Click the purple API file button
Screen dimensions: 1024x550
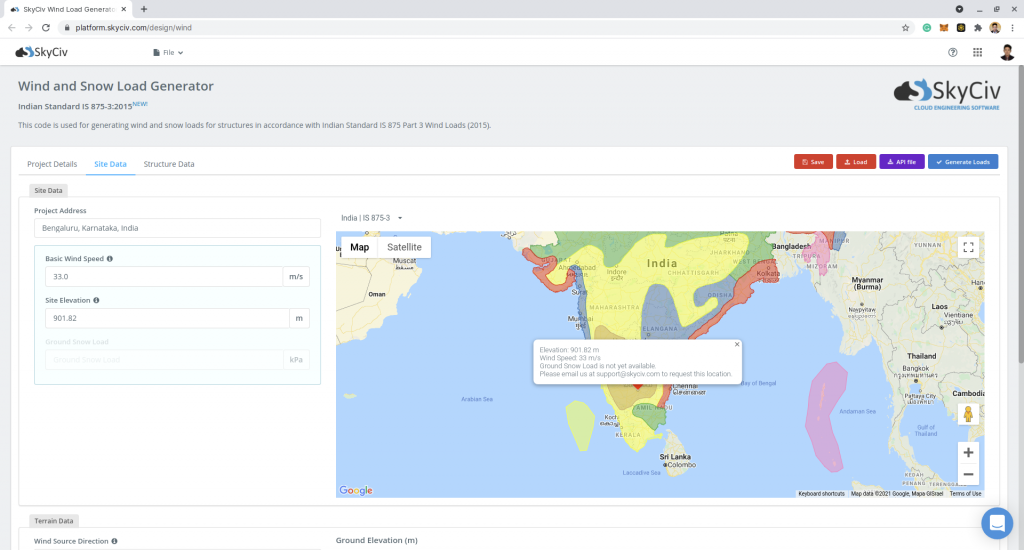point(902,162)
